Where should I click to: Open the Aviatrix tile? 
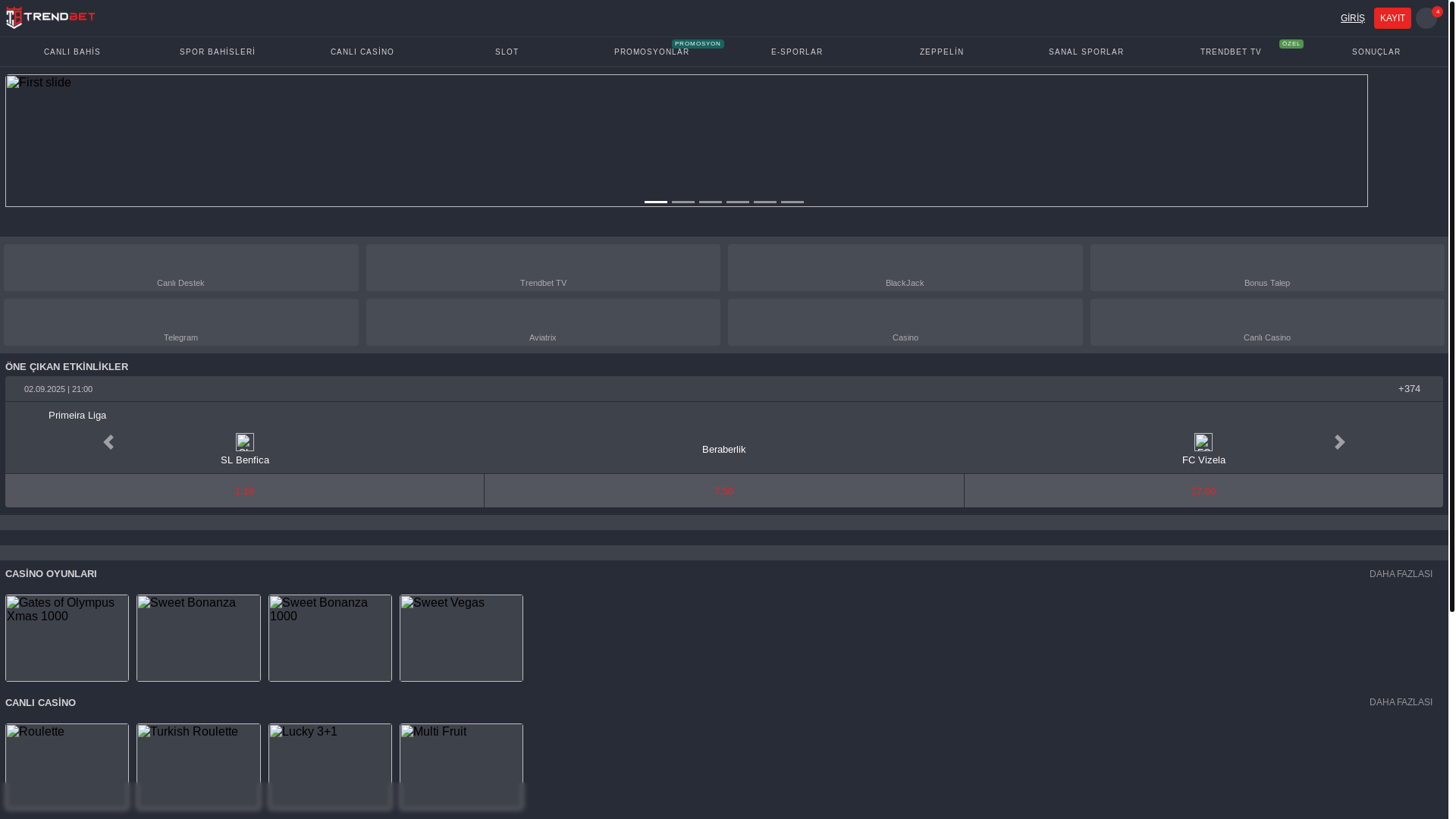543,322
